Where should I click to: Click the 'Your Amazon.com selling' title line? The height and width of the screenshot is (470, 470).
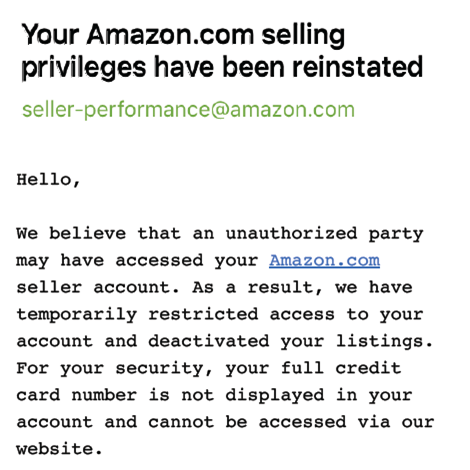(183, 35)
